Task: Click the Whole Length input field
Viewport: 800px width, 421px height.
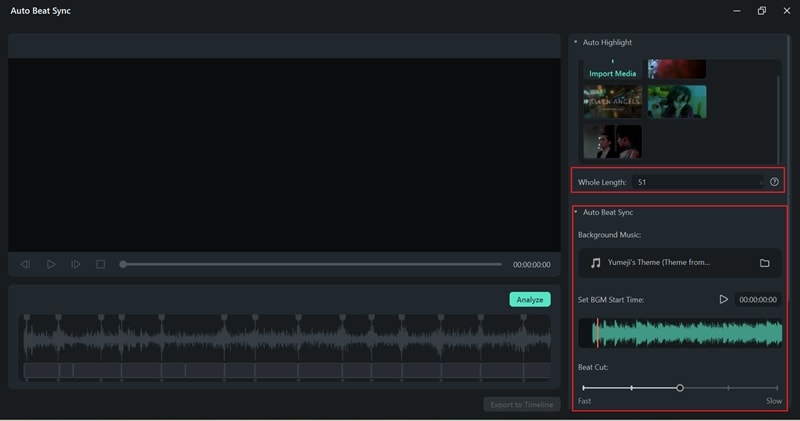Action: click(x=697, y=182)
